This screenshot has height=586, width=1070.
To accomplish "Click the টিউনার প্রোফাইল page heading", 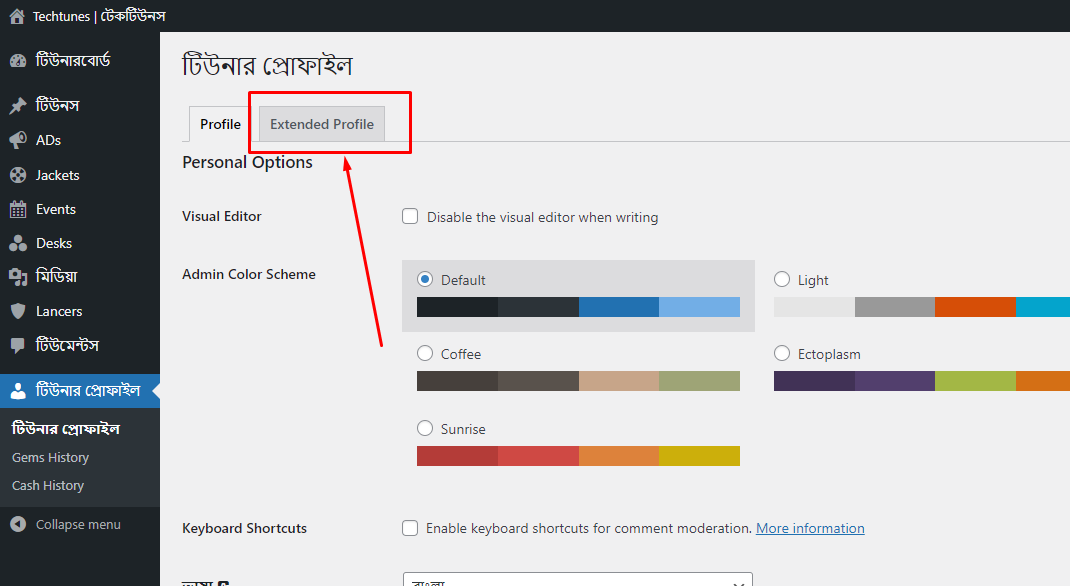I will click(x=267, y=65).
